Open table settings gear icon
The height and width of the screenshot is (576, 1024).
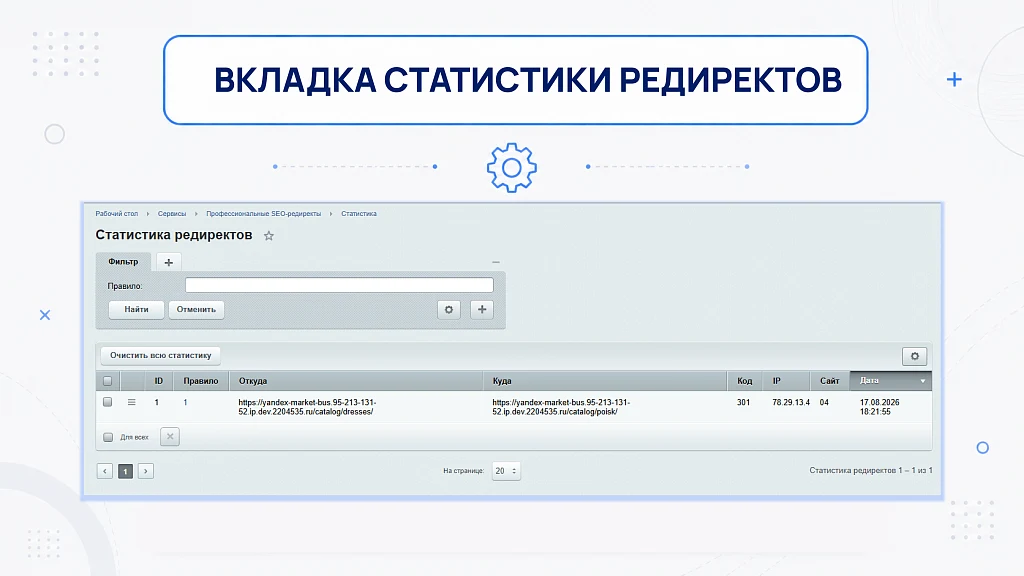point(915,356)
